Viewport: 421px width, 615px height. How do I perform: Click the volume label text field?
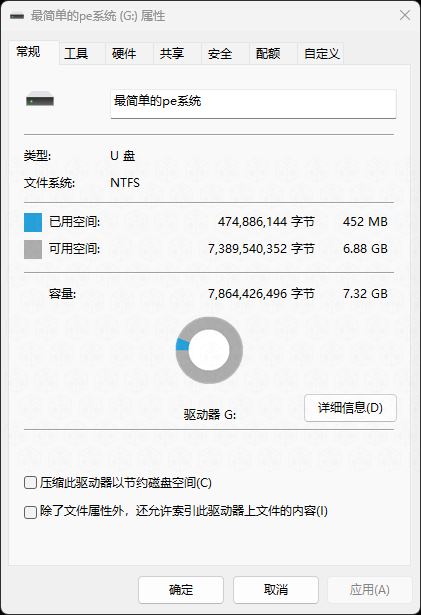(x=253, y=104)
